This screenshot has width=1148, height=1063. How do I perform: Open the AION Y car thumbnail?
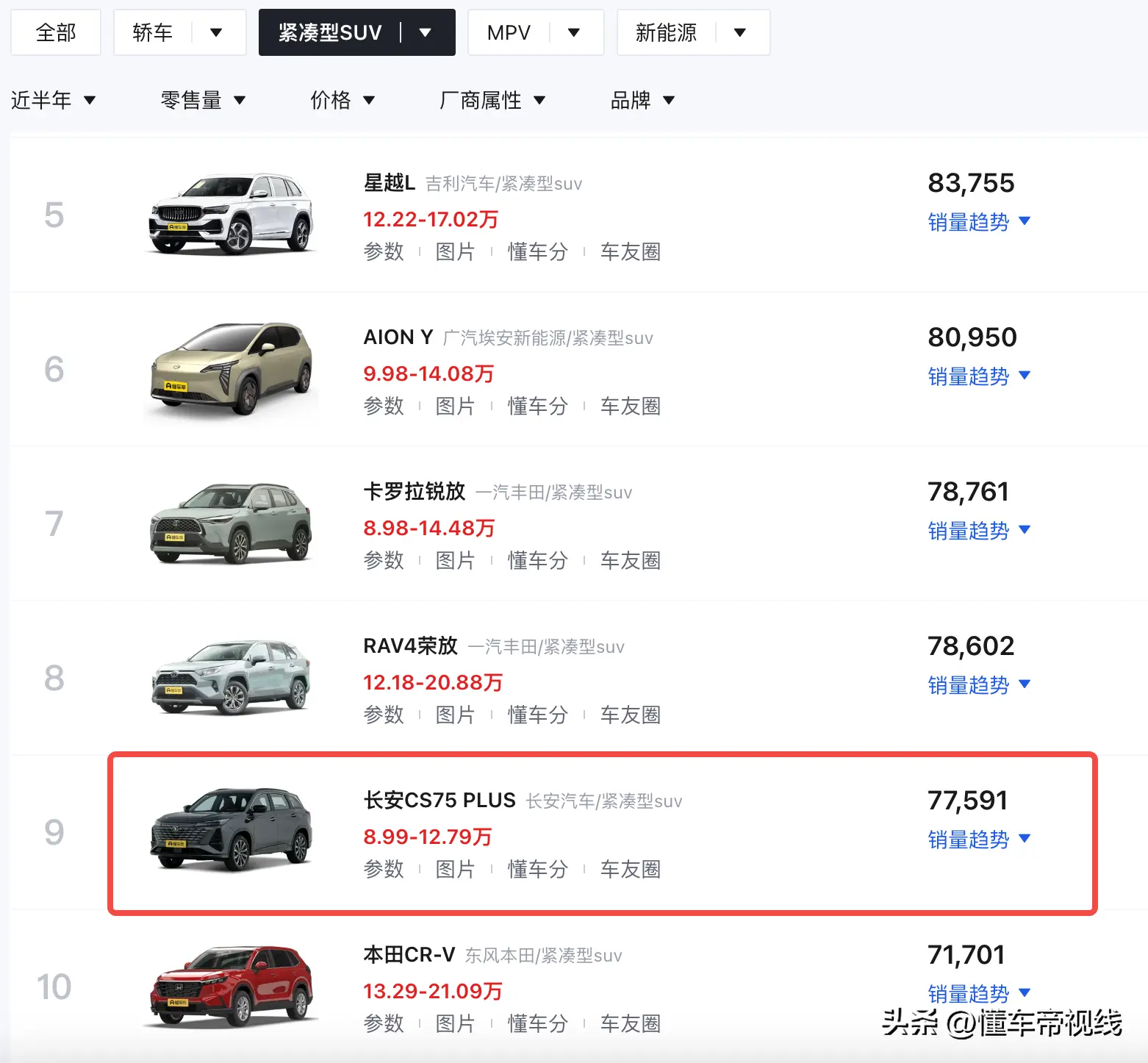tap(232, 368)
